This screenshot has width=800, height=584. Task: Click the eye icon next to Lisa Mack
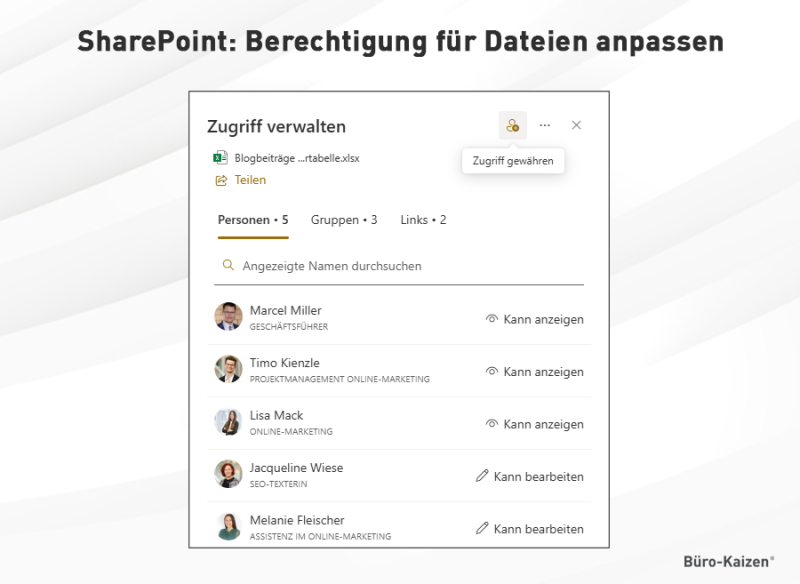click(491, 423)
